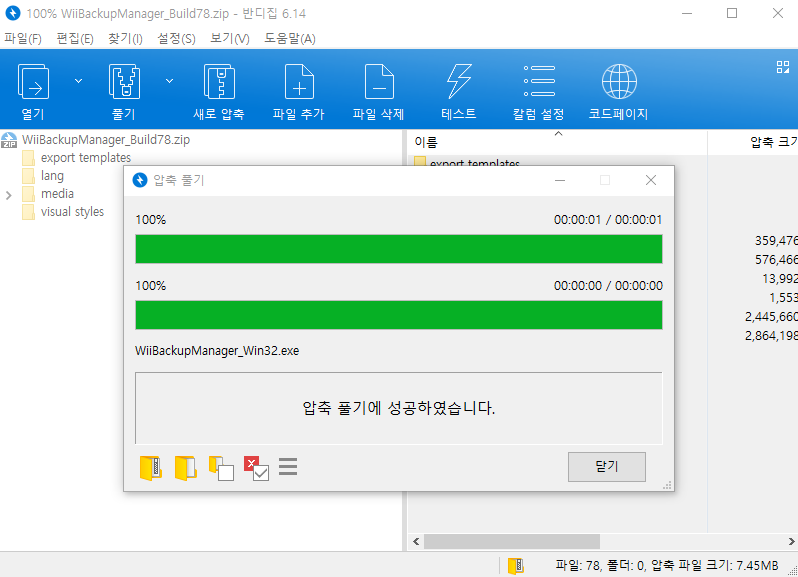Click the Bandizip icon in 압축 풀기 dialog title
Image resolution: width=798 pixels, height=577 pixels.
139,180
